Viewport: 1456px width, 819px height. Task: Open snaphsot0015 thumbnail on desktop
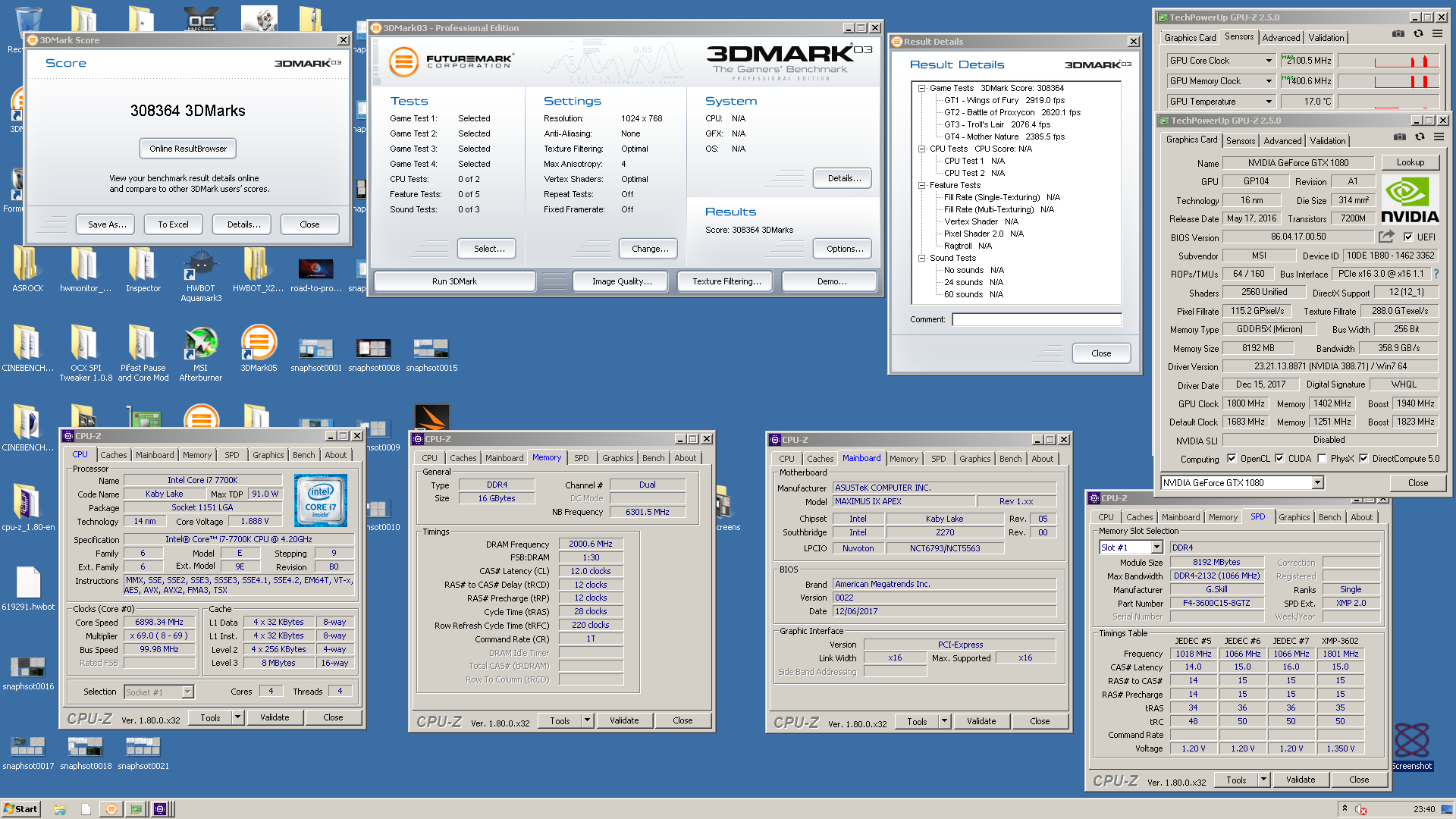pyautogui.click(x=431, y=354)
